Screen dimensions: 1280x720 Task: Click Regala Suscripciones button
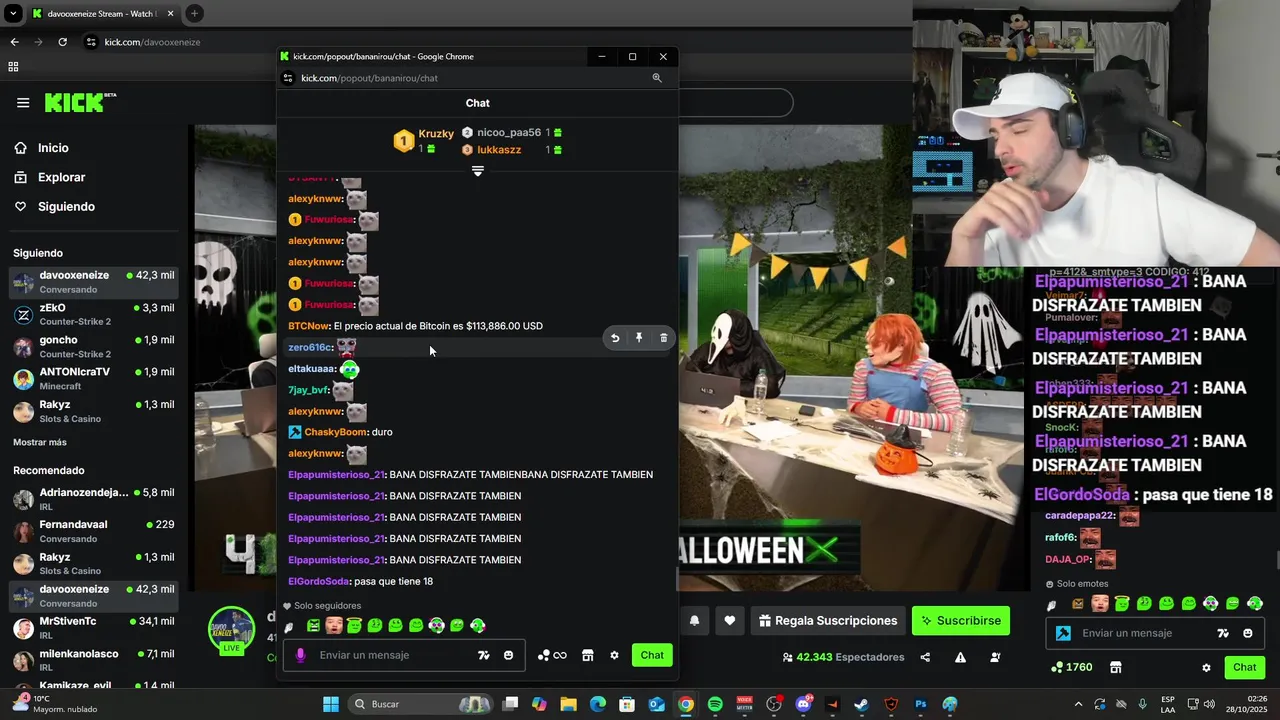(827, 621)
